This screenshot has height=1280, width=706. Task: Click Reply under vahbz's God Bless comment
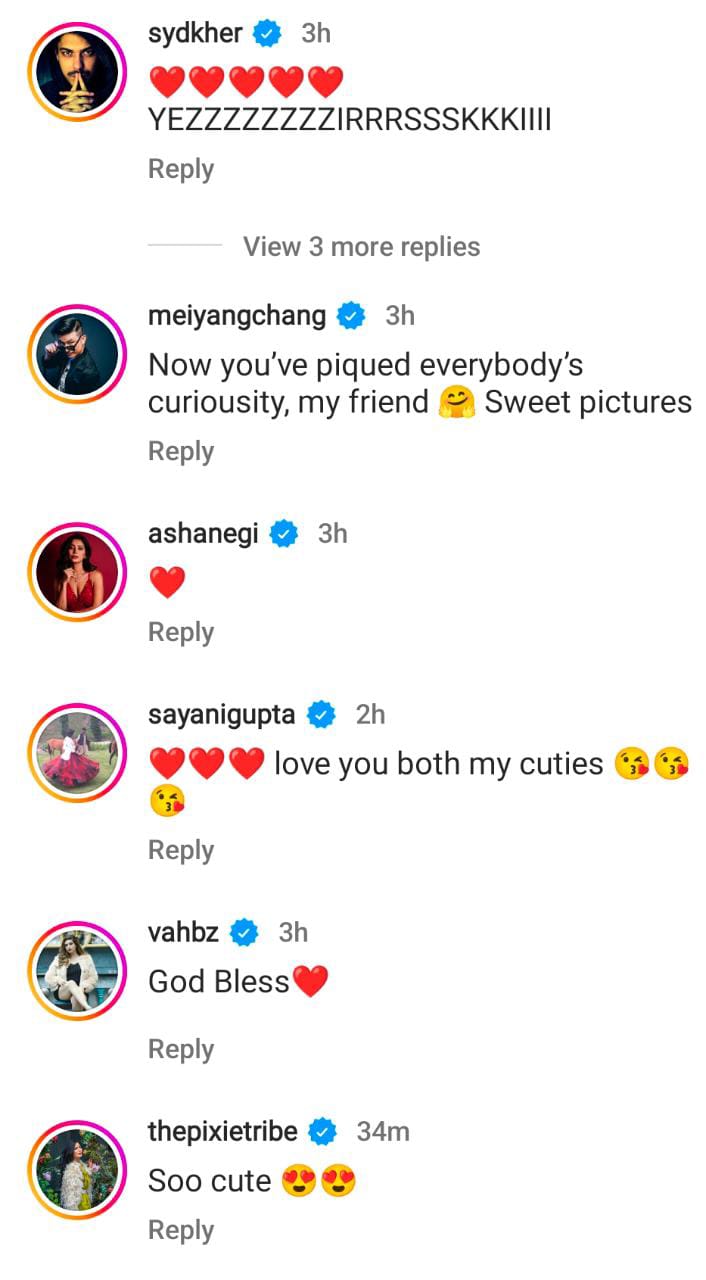point(181,1048)
